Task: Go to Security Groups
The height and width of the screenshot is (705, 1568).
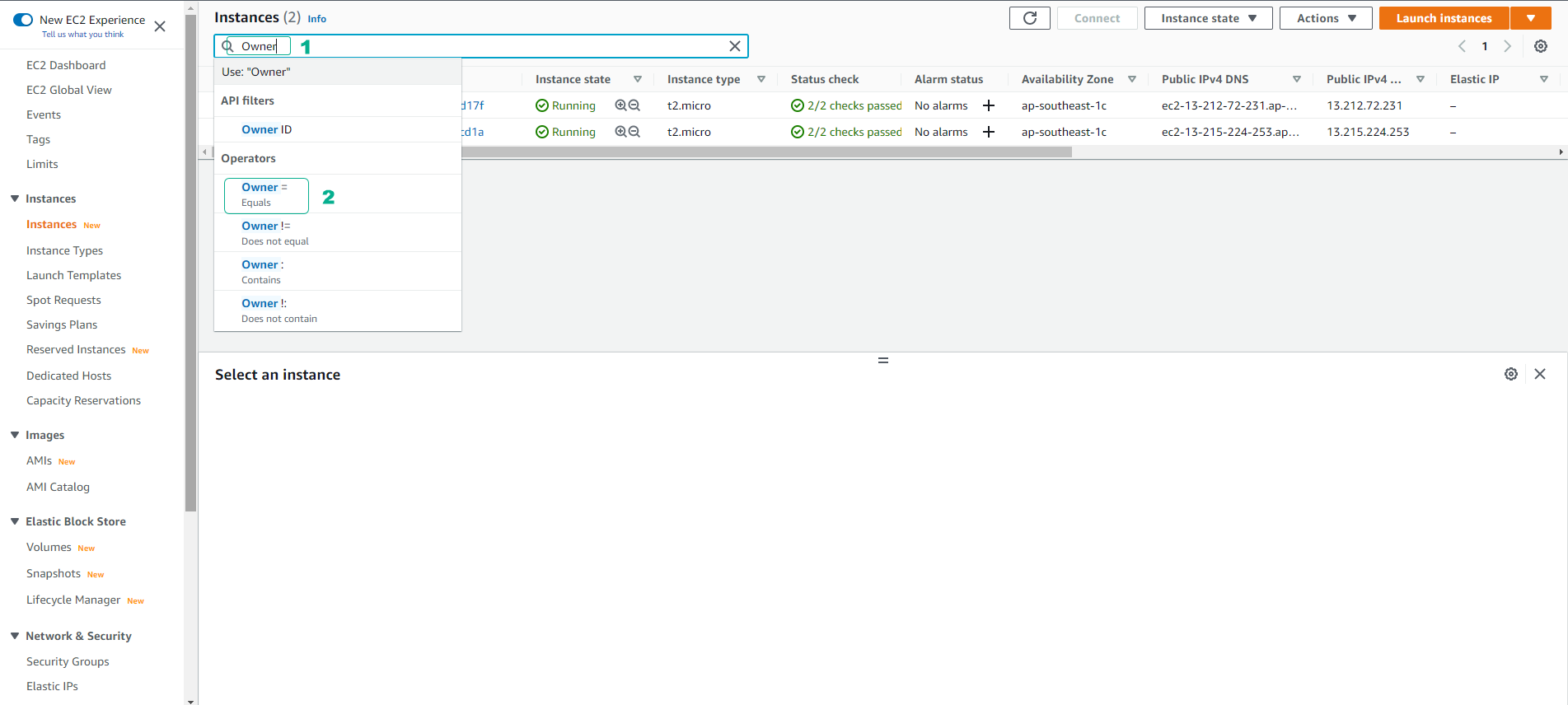Action: [68, 661]
